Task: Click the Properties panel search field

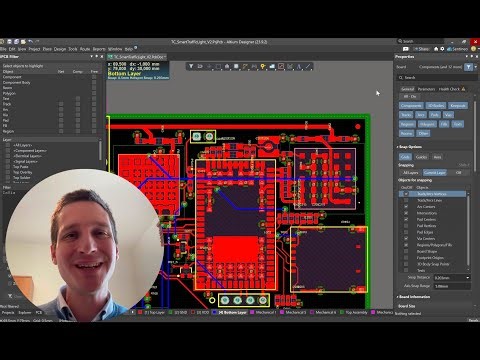Action: 438,78
